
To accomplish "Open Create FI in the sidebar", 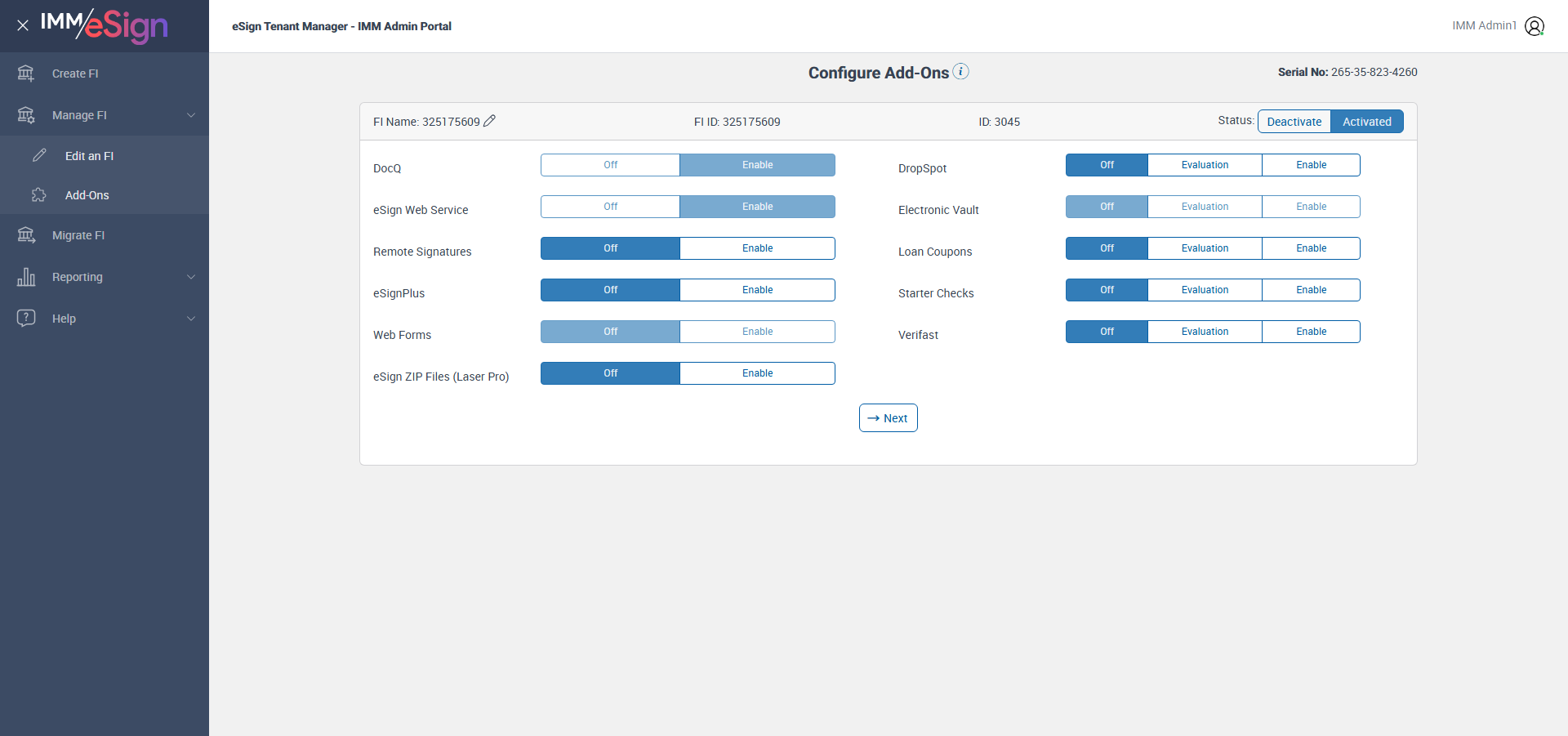I will coord(105,74).
